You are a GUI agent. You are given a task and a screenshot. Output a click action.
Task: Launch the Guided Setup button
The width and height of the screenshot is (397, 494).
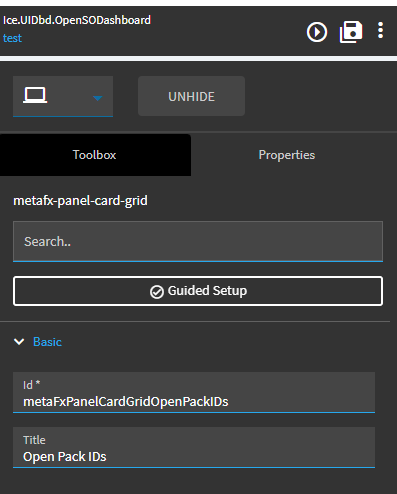(x=198, y=291)
